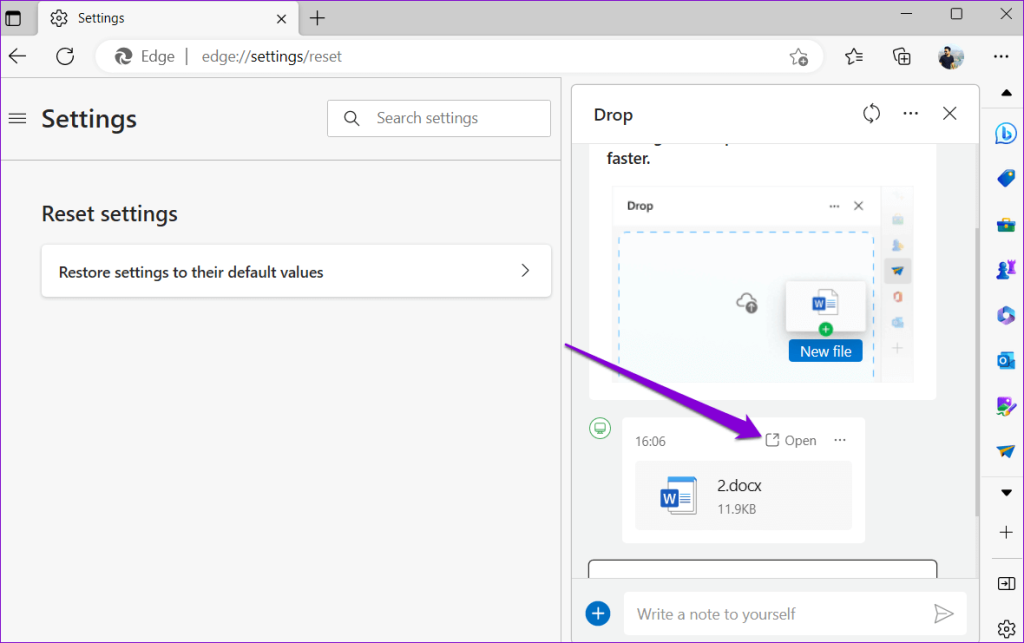Viewport: 1024px width, 643px height.
Task: Send a note with the paper plane icon
Action: coord(944,613)
